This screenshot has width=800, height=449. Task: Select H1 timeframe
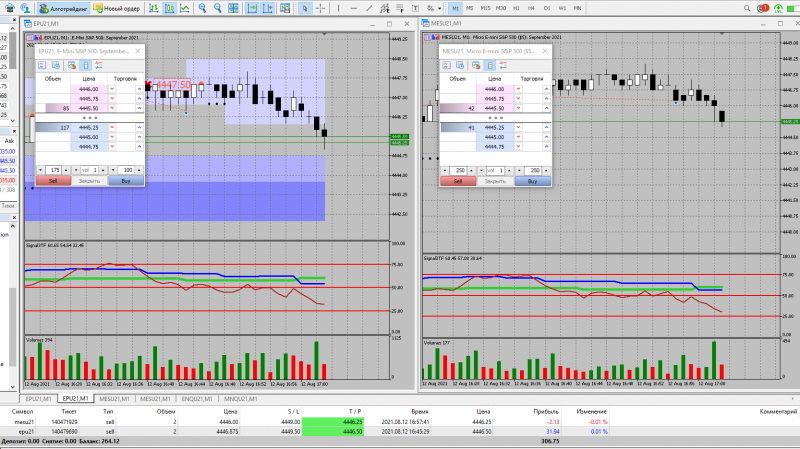[x=516, y=8]
